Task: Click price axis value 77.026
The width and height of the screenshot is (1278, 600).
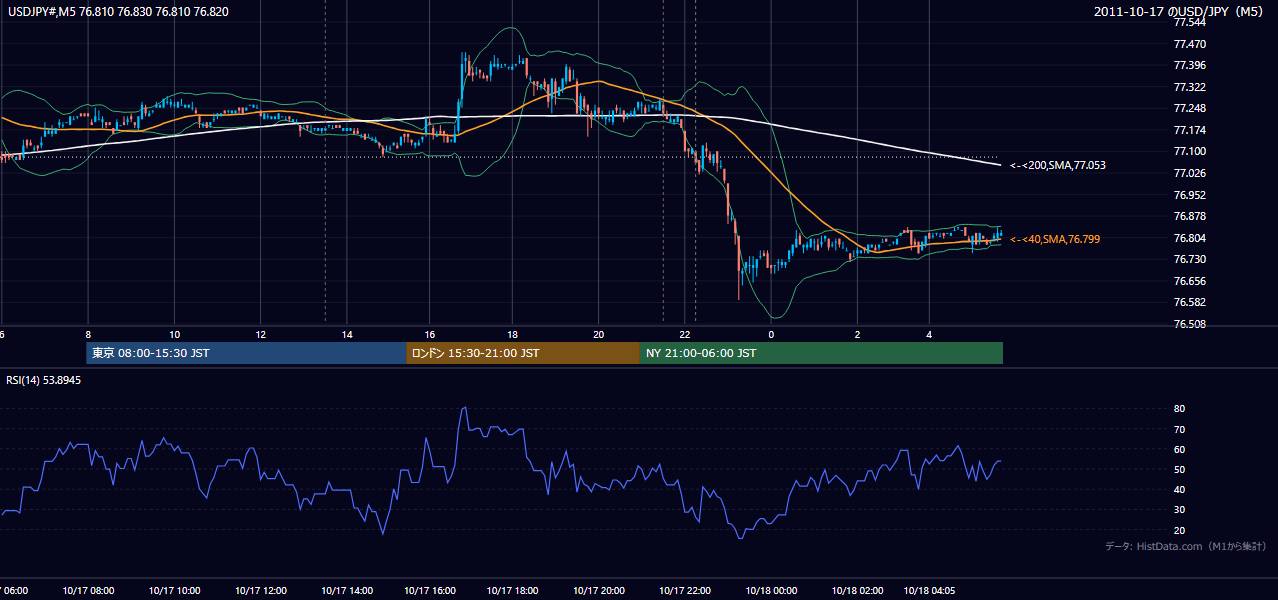Action: point(1190,173)
